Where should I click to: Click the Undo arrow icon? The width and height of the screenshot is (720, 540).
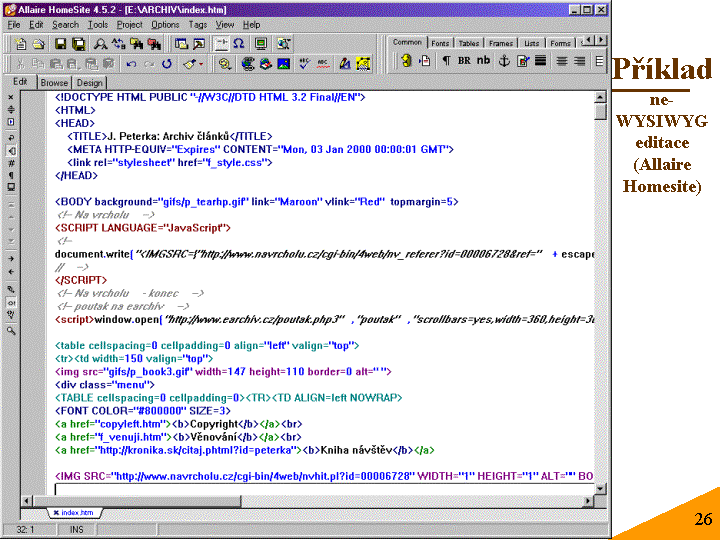[131, 64]
